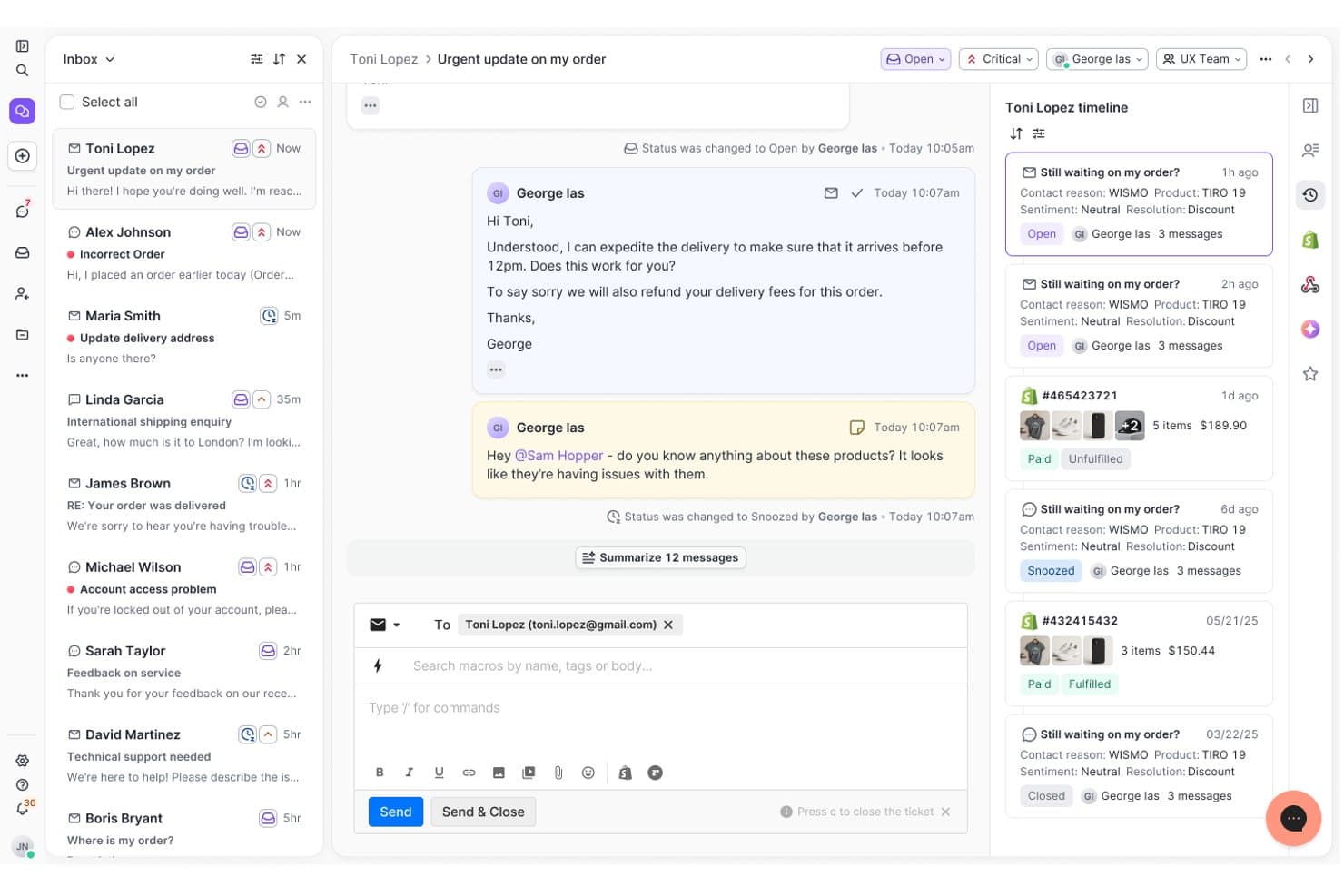1344x896 pixels.
Task: Click the timeline history clock icon
Action: pos(1310,194)
